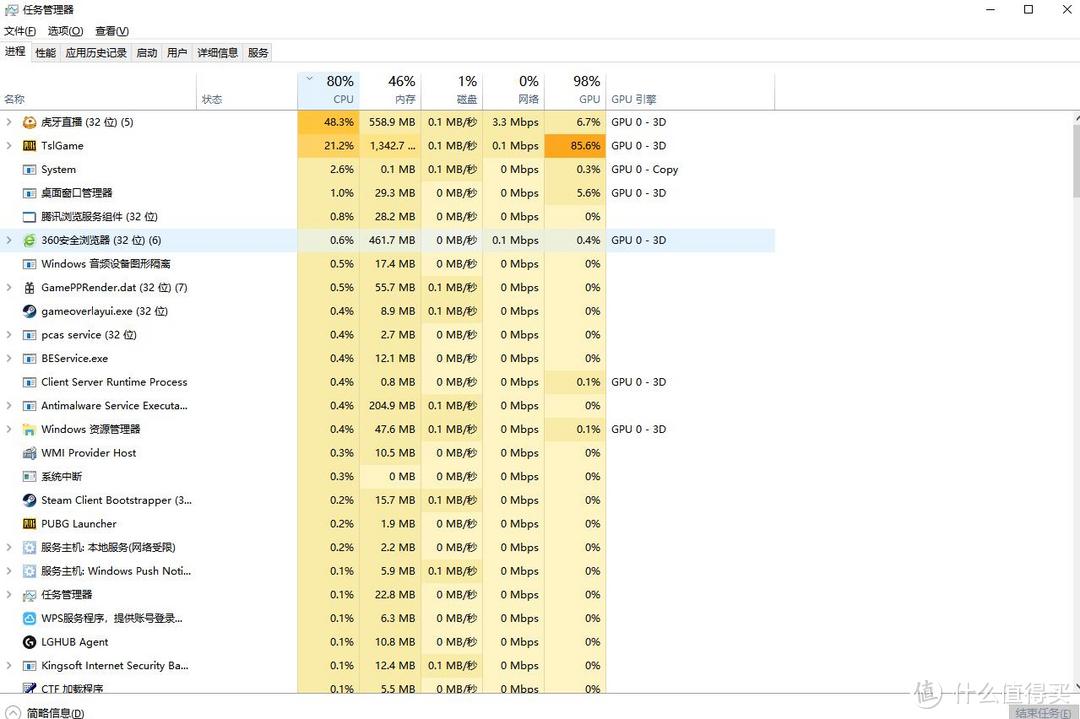Image resolution: width=1080 pixels, height=719 pixels.
Task: Click the Windows 资源管理器 folder icon
Action: (29, 429)
